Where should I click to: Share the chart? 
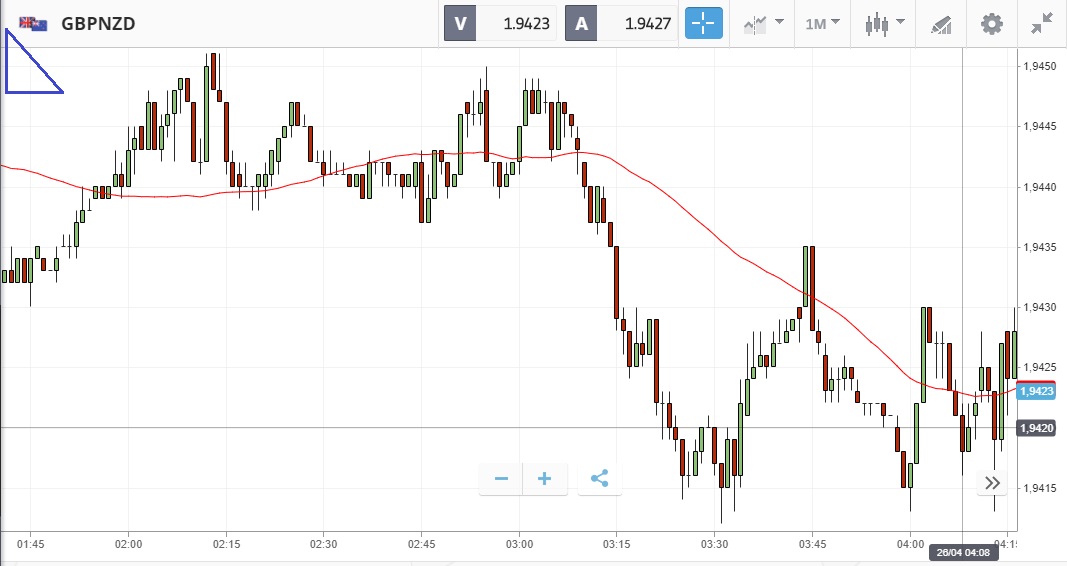click(599, 479)
